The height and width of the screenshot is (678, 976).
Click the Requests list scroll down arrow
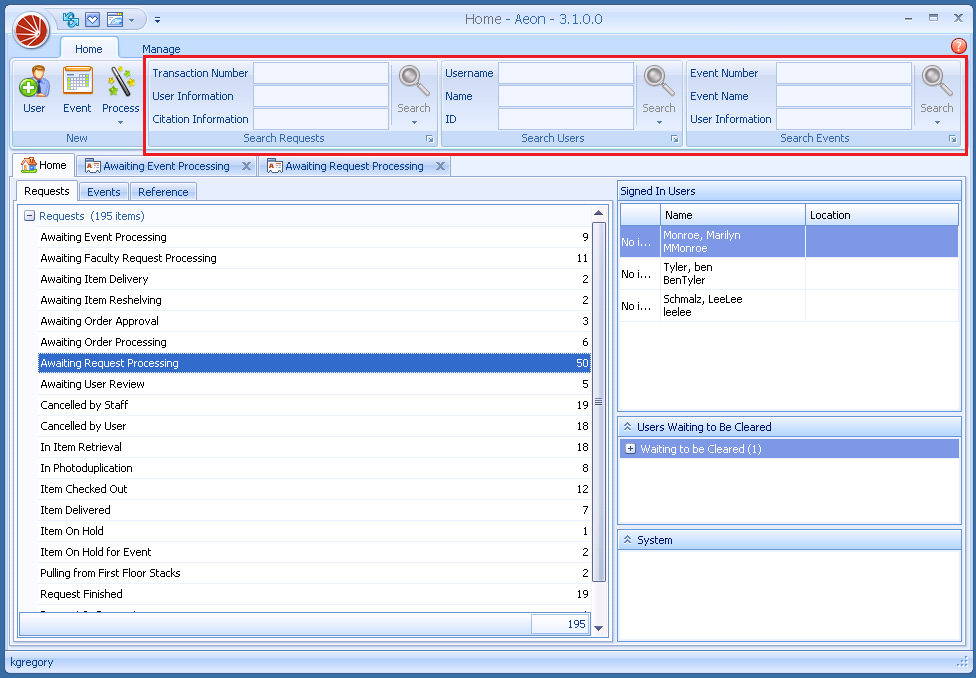(599, 628)
